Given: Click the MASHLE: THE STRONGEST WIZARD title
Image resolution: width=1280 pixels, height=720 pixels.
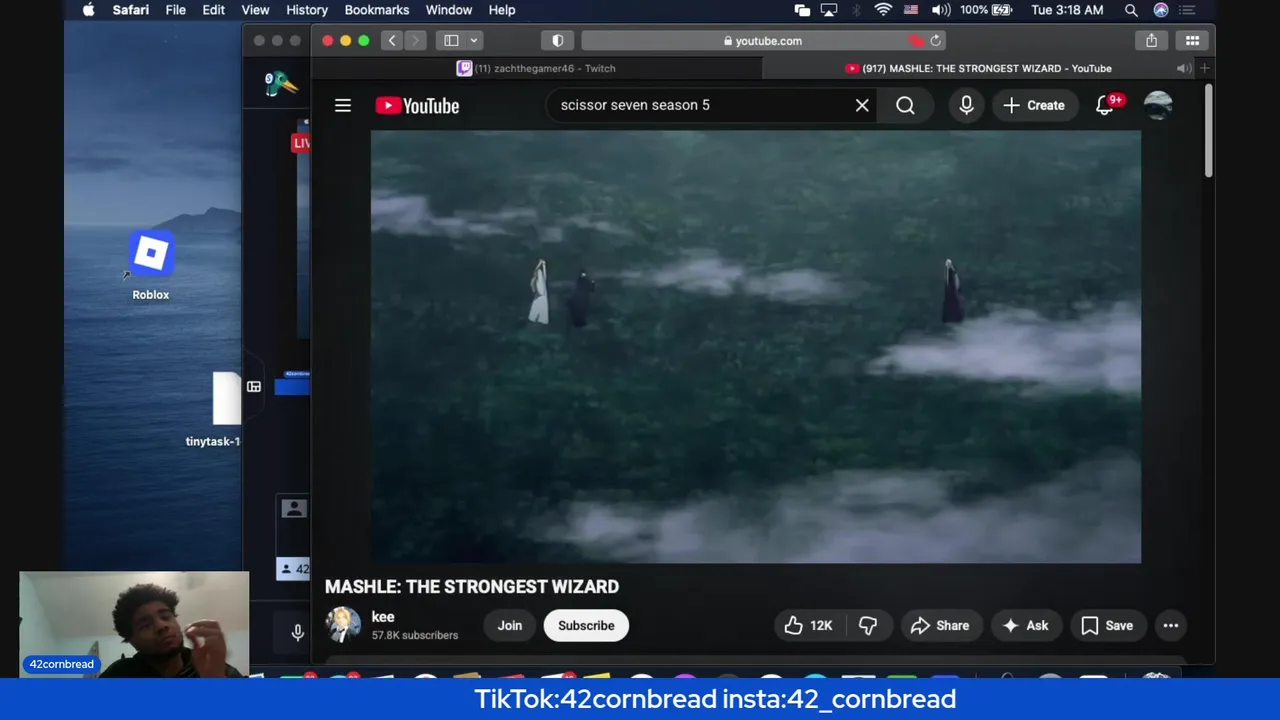Looking at the screenshot, I should (x=472, y=587).
